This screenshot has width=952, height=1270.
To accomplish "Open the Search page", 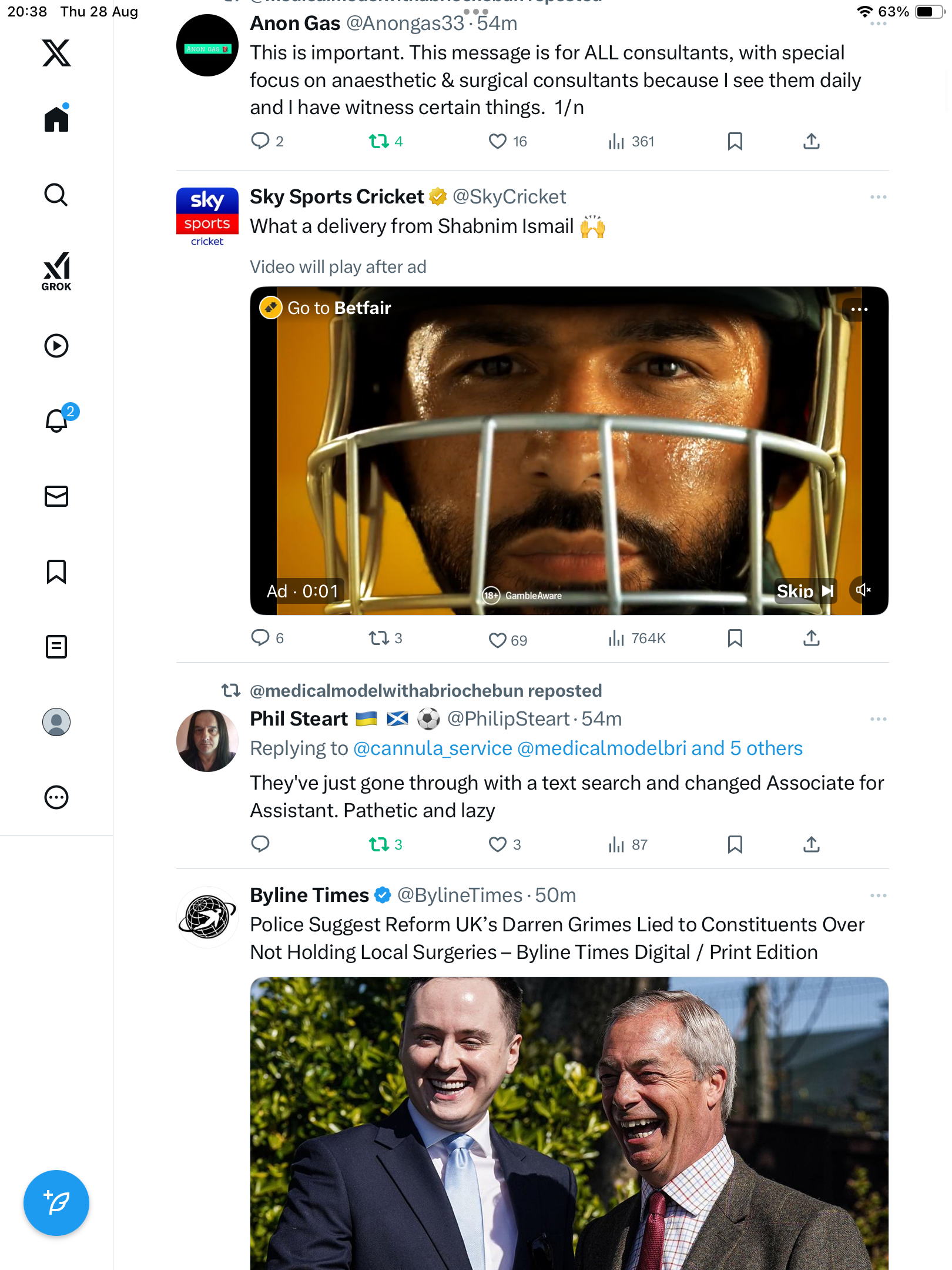I will click(56, 195).
